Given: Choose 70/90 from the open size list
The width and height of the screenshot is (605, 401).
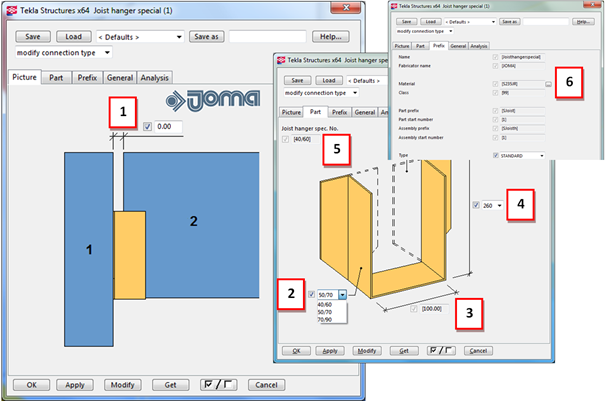Looking at the screenshot, I should click(325, 320).
